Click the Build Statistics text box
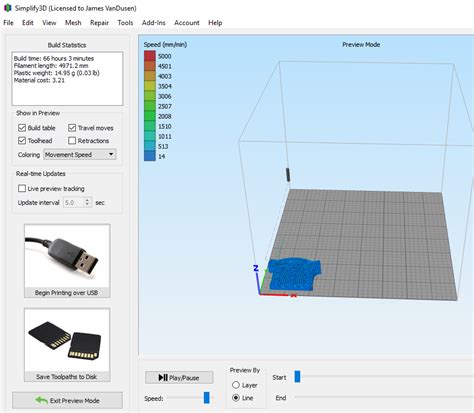 coord(67,79)
